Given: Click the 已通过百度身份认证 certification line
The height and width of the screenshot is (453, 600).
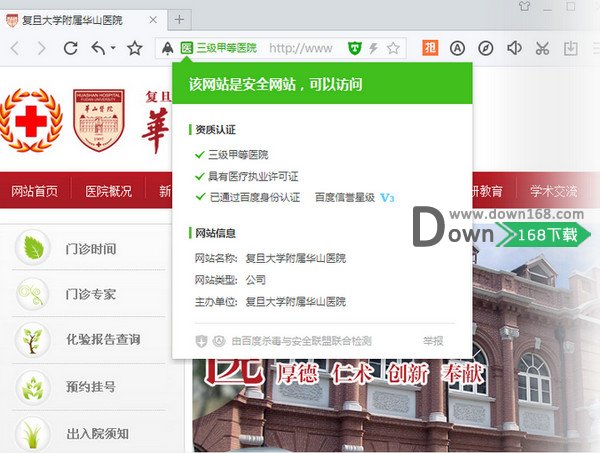Looking at the screenshot, I should tap(248, 197).
